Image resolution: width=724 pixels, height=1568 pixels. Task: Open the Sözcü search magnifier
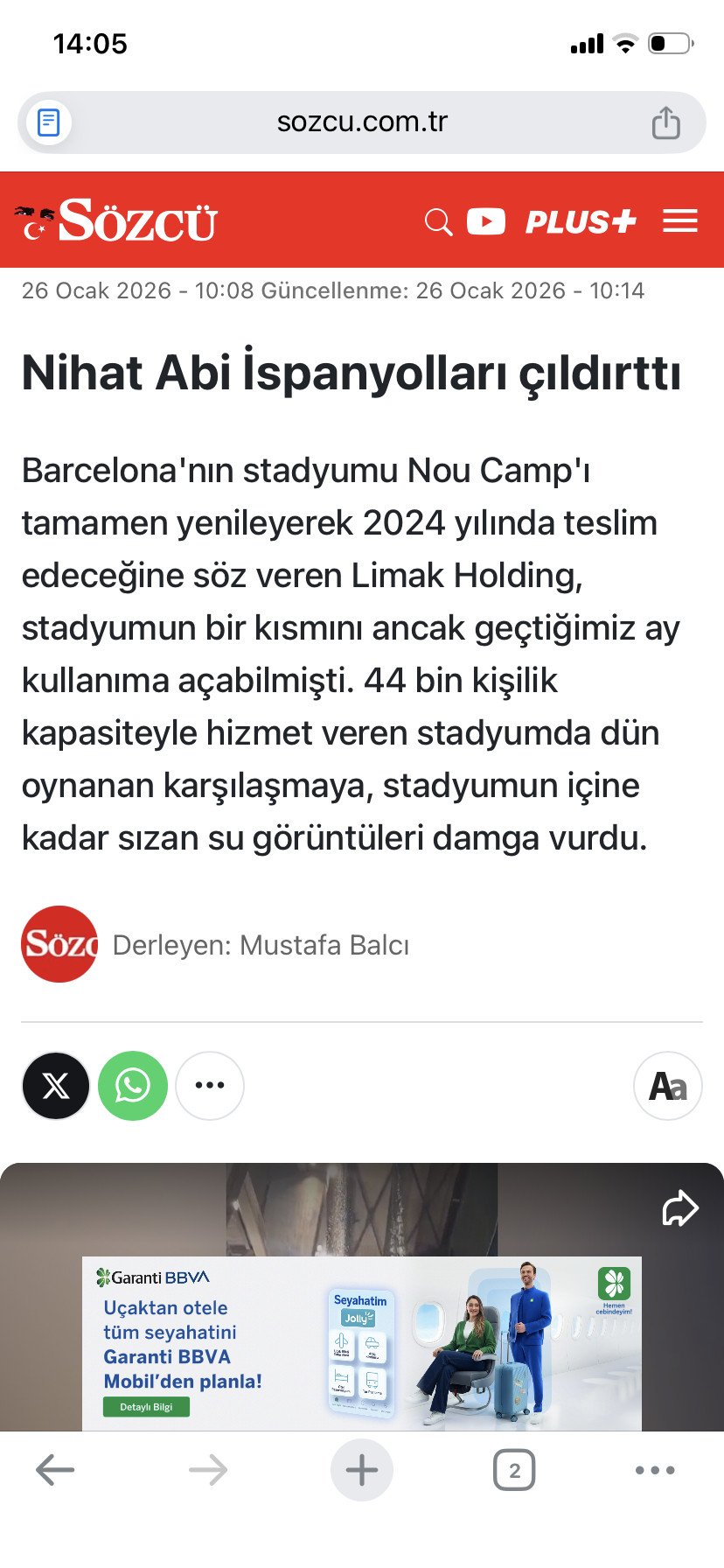438,222
